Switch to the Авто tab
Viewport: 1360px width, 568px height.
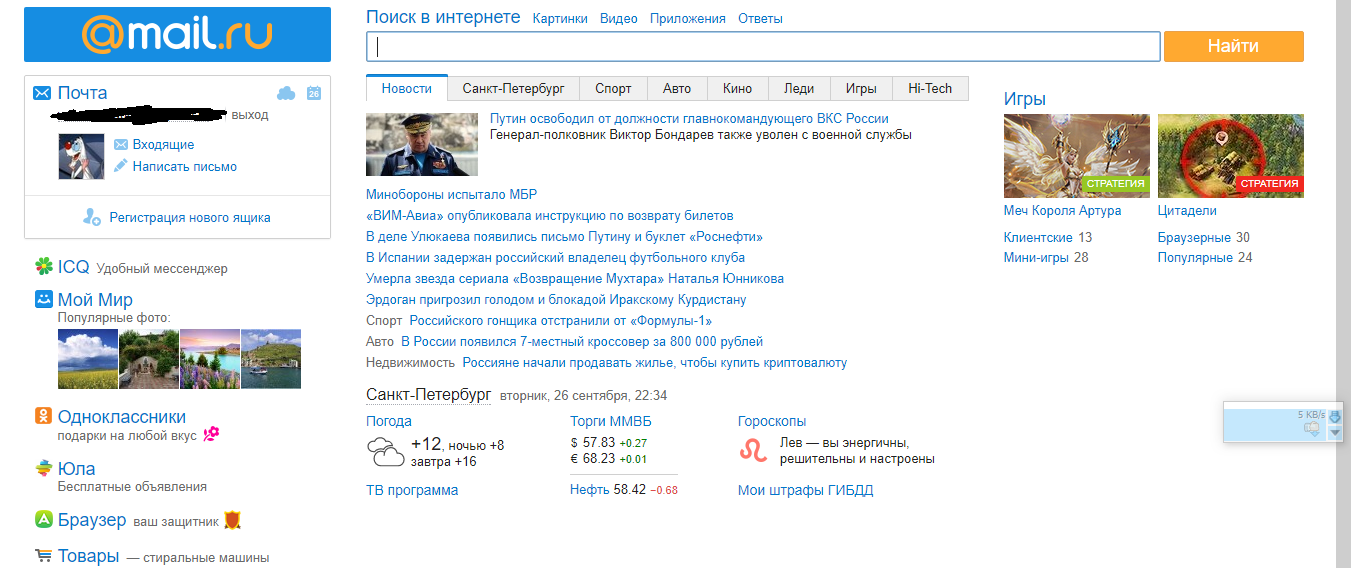point(677,88)
